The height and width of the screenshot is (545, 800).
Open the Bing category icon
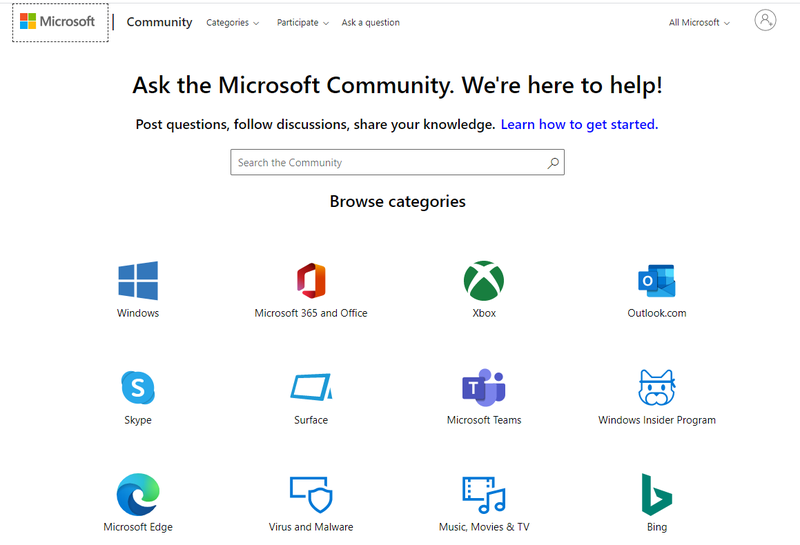click(657, 494)
